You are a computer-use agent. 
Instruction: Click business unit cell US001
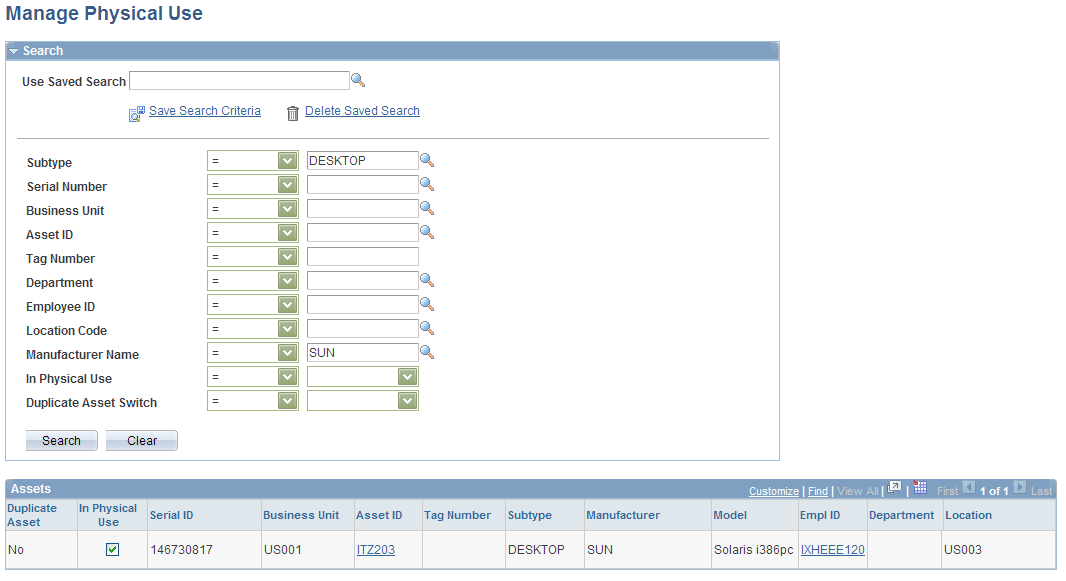[283, 550]
